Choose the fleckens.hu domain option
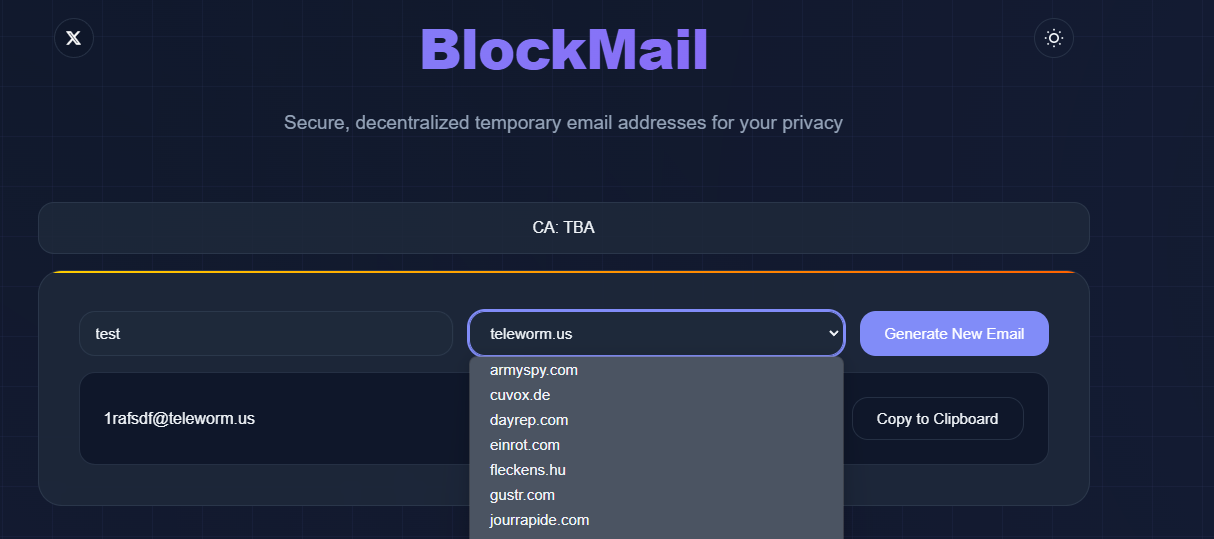Viewport: 1214px width, 539px height. tap(528, 470)
